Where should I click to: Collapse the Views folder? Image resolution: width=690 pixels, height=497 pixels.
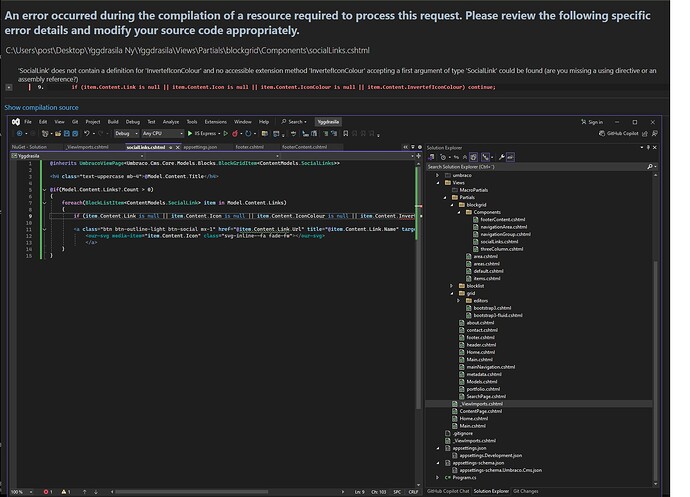437,183
